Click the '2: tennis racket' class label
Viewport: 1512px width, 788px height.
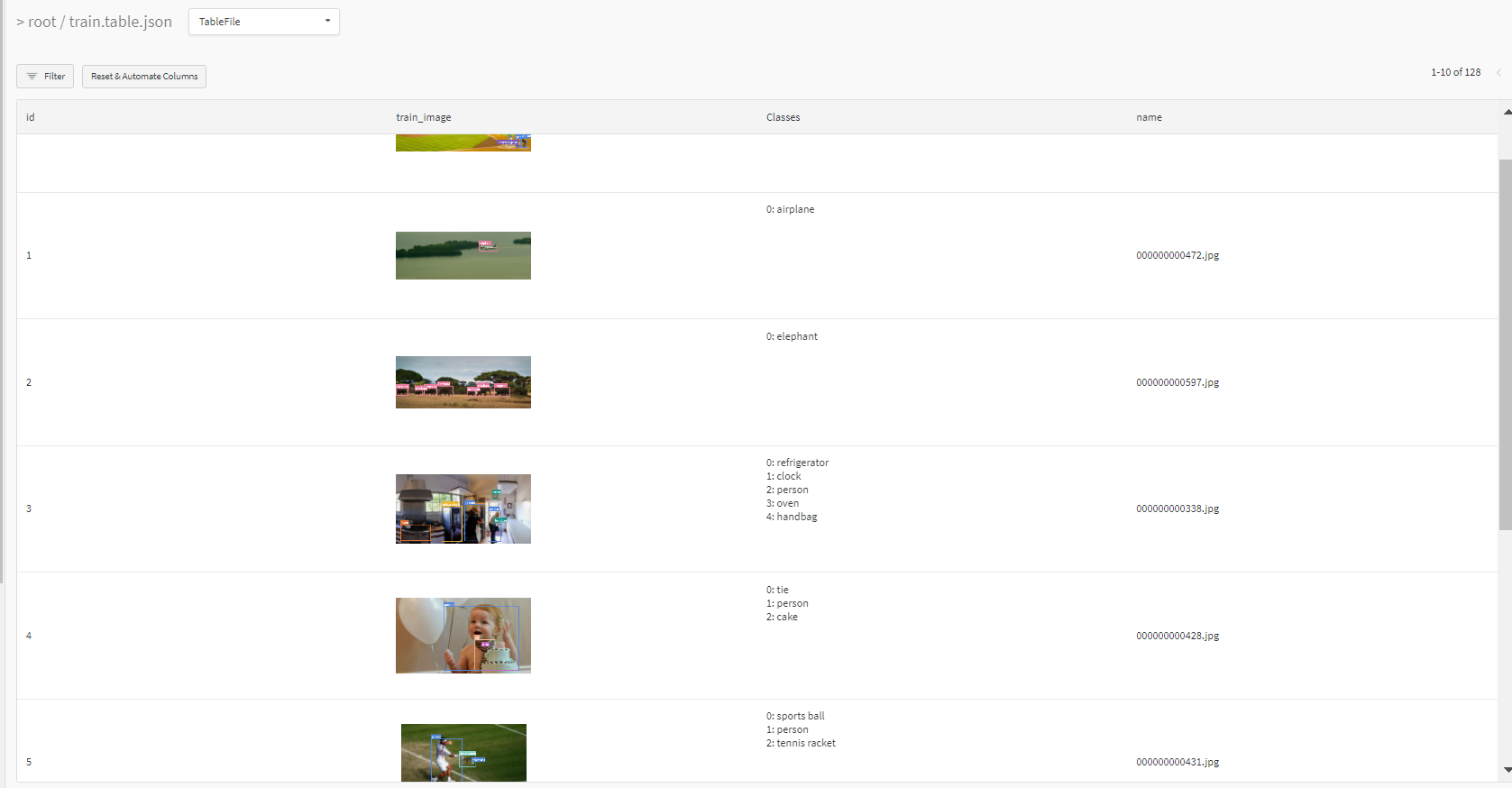click(801, 743)
